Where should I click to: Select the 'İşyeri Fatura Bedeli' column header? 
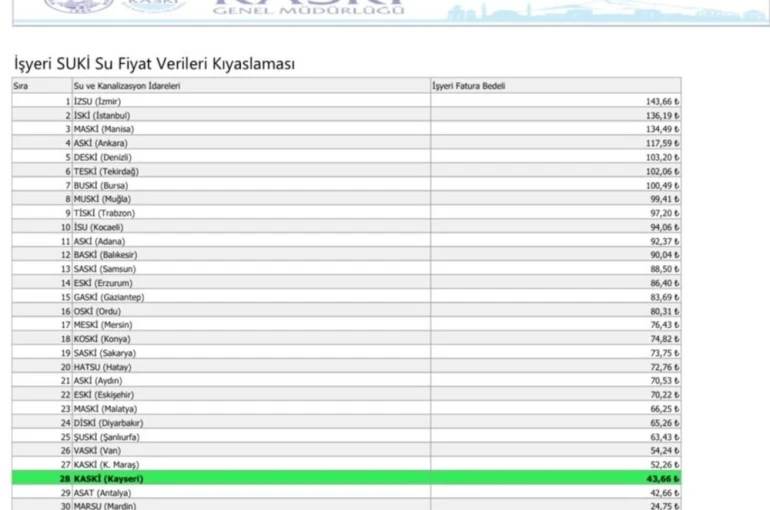[x=469, y=86]
